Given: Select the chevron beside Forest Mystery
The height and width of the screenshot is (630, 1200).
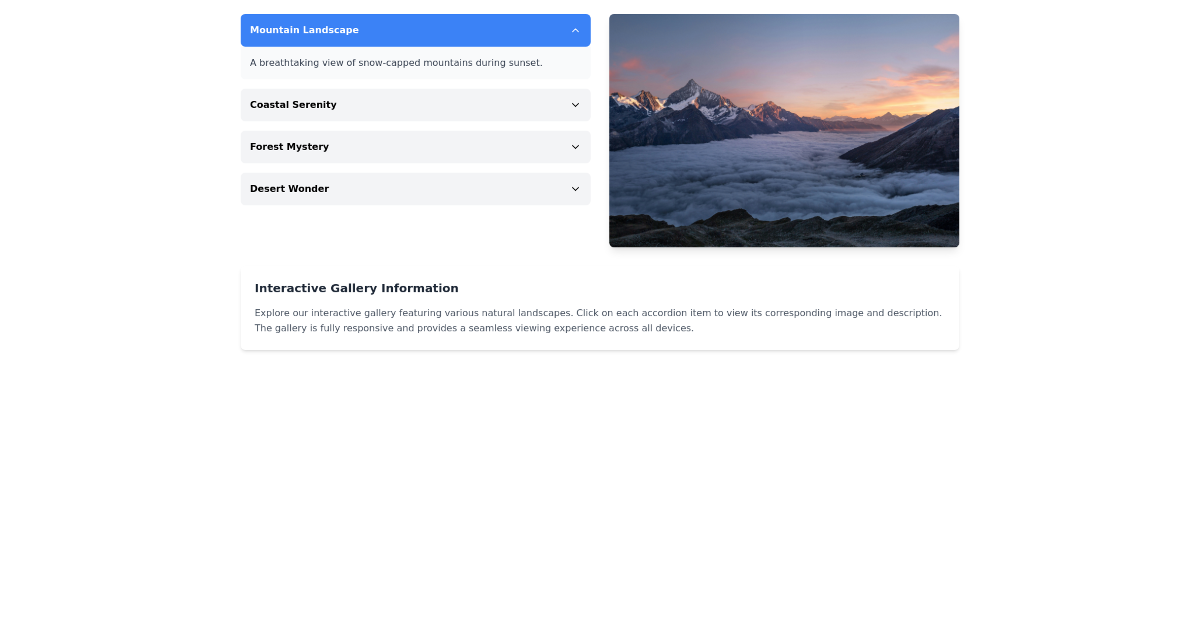Looking at the screenshot, I should (575, 147).
